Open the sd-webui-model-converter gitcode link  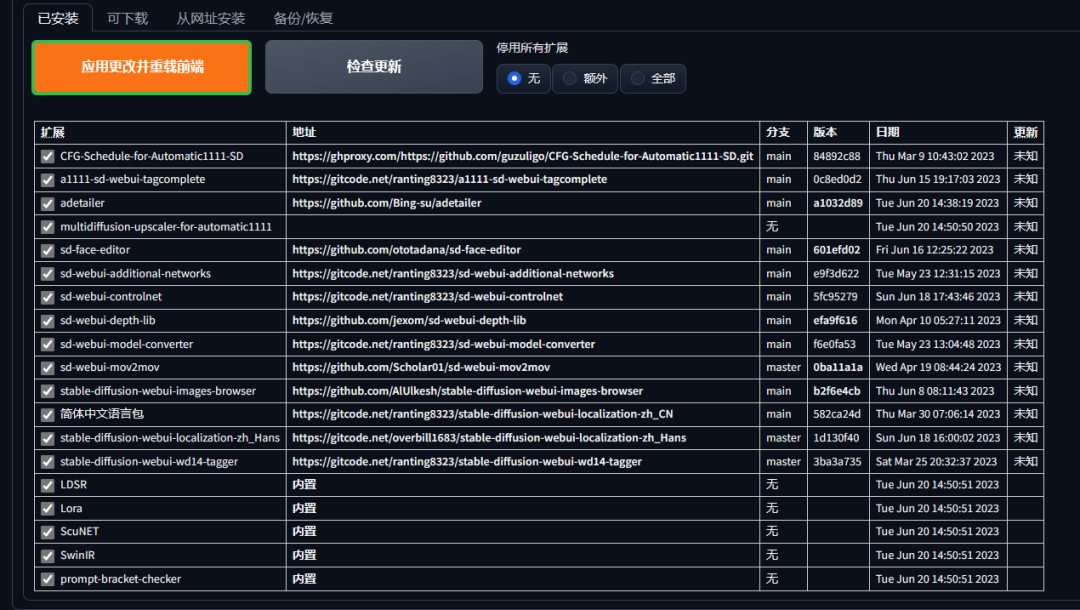tap(444, 344)
